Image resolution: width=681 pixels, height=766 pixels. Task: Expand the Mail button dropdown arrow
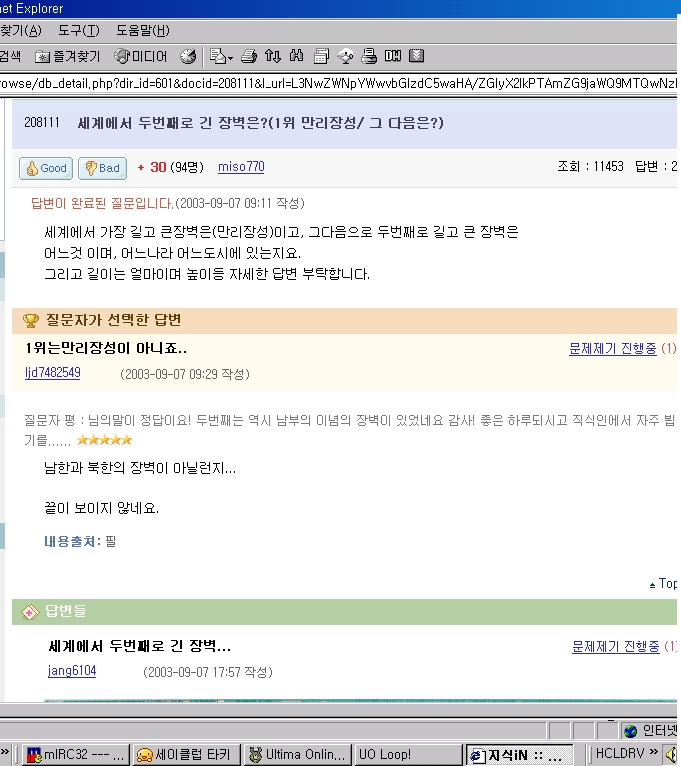pos(230,58)
